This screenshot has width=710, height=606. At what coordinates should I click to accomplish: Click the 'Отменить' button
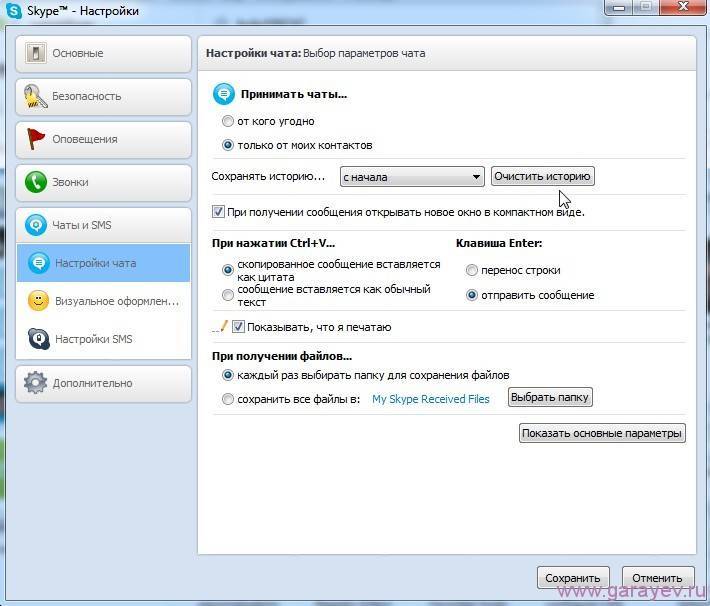coord(657,578)
